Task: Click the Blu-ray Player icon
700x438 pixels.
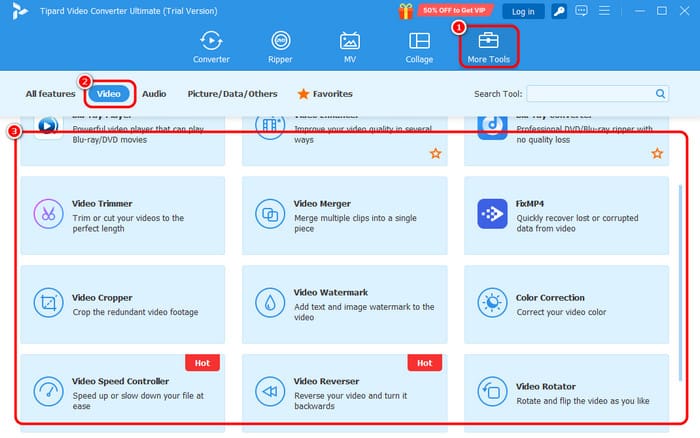Action: [48, 127]
